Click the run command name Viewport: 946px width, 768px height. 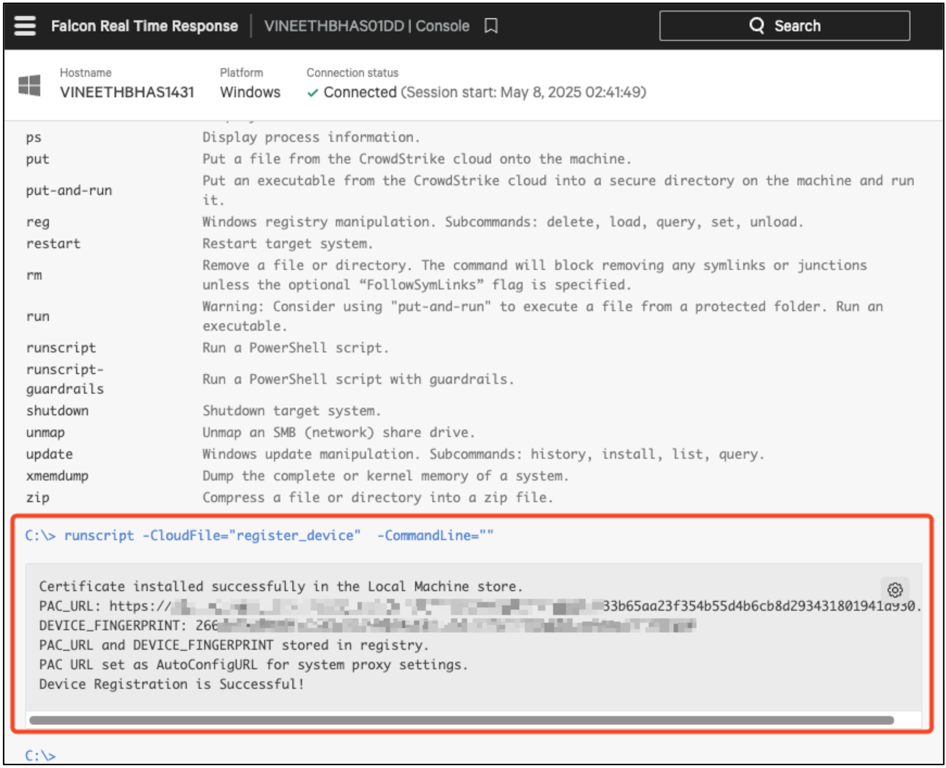tap(37, 316)
